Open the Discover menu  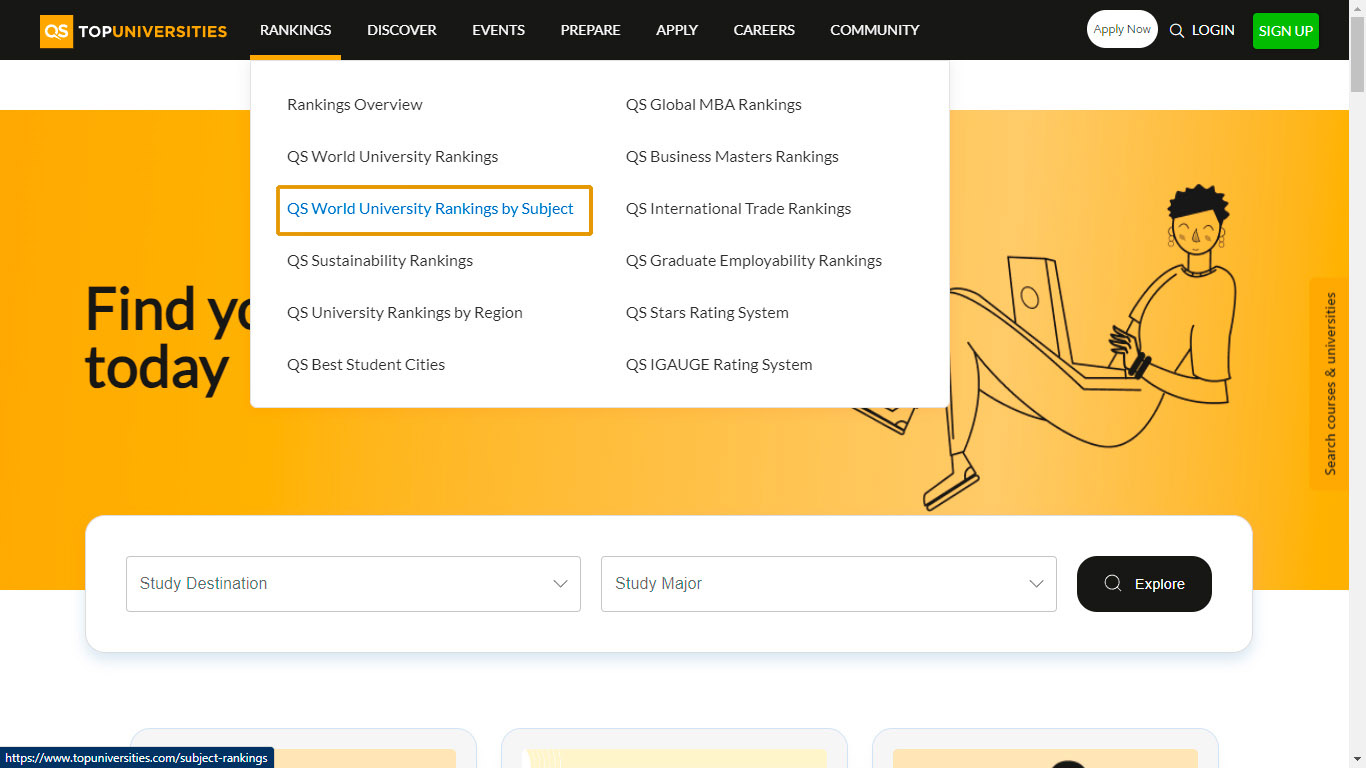tap(402, 30)
